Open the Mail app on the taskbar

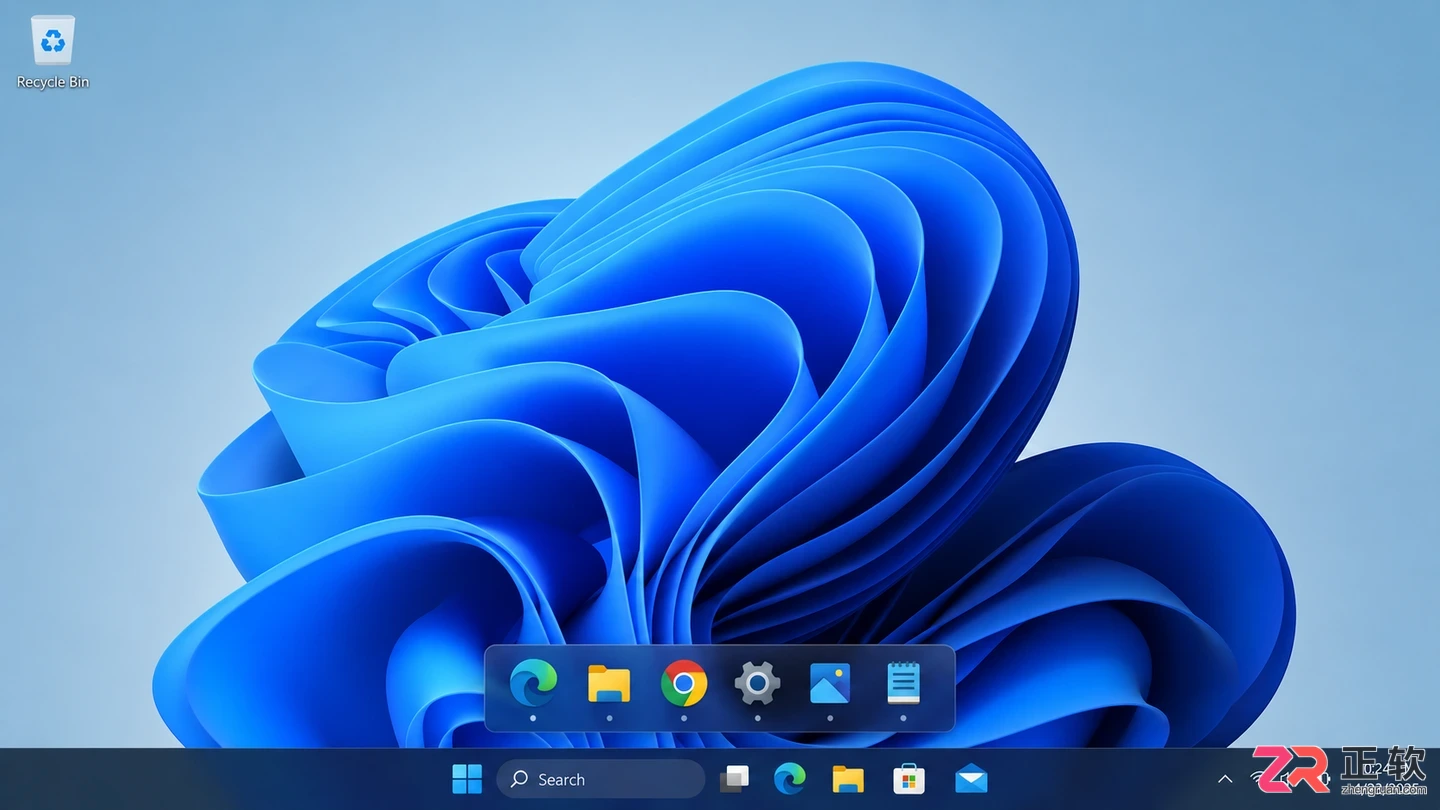[971, 779]
